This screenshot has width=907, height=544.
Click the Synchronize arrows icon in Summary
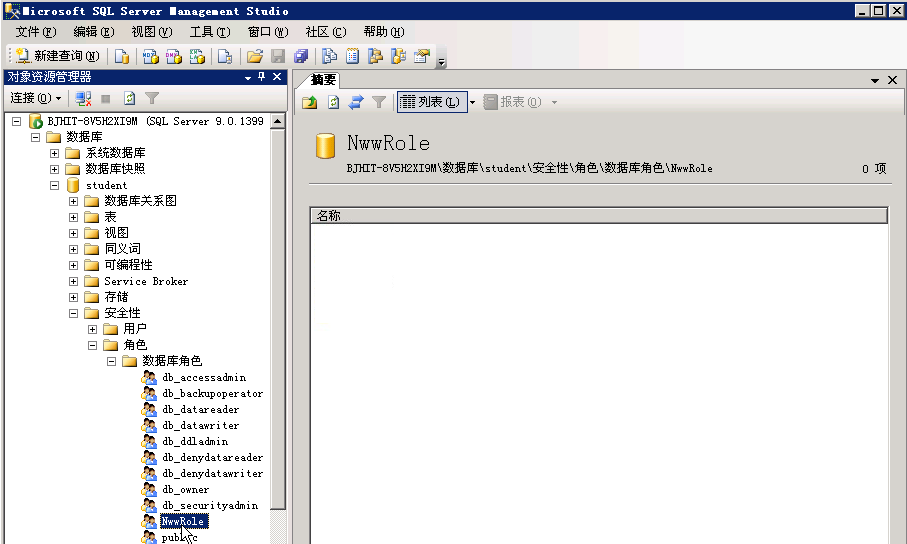tap(356, 102)
